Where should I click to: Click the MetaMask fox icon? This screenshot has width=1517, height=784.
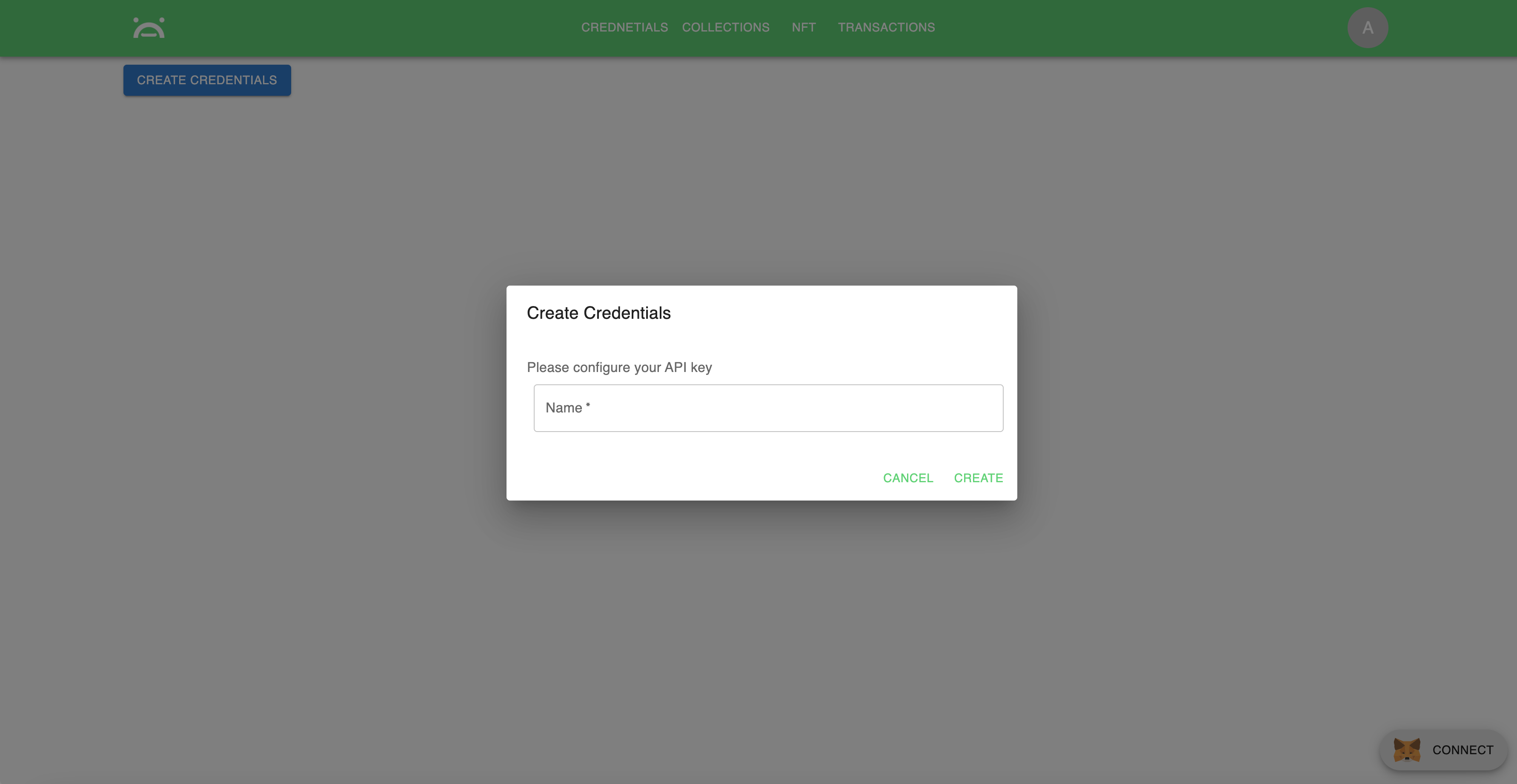(1407, 750)
